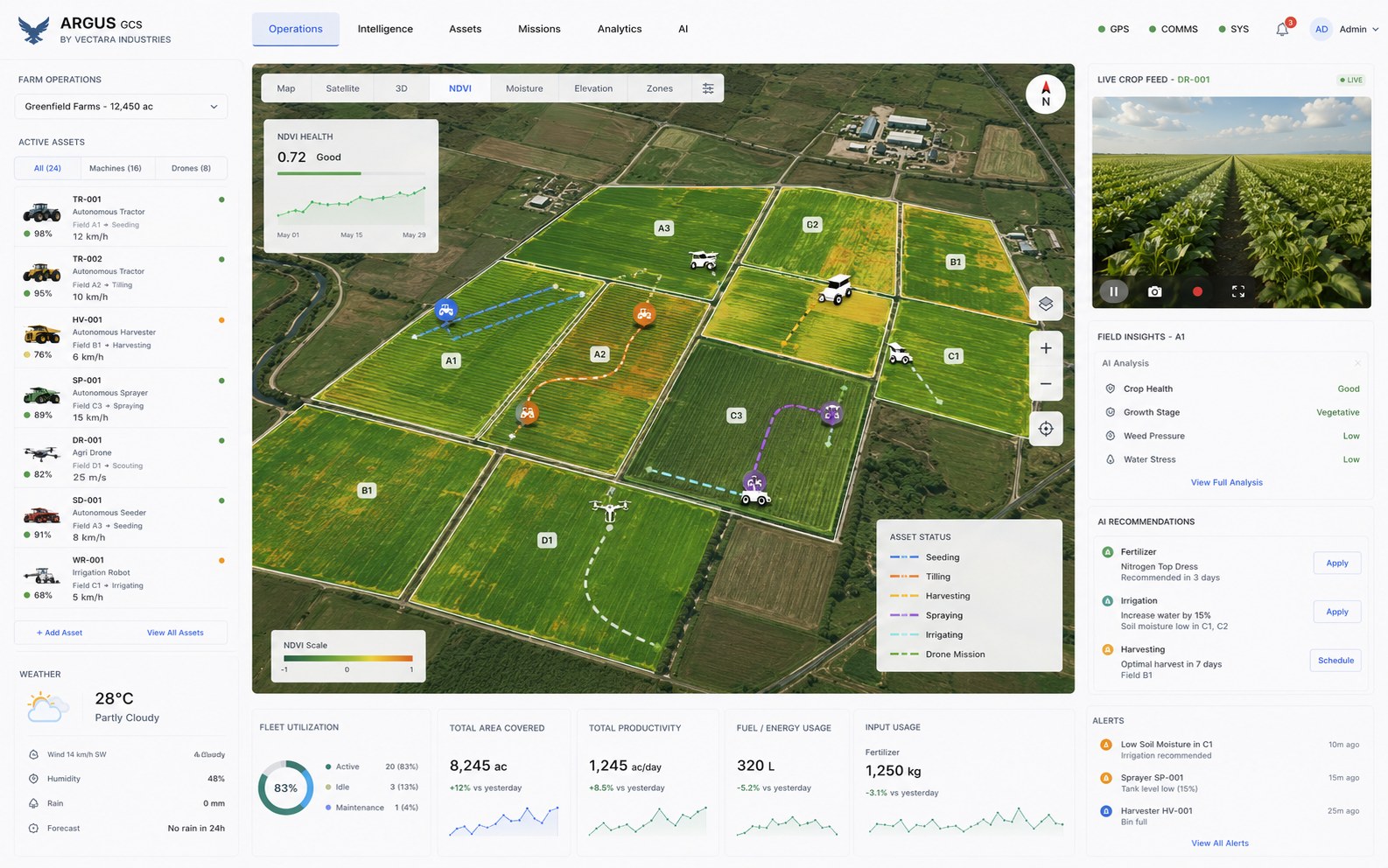The image size is (1388, 868).
Task: Click the A3 field label
Action: point(664,228)
